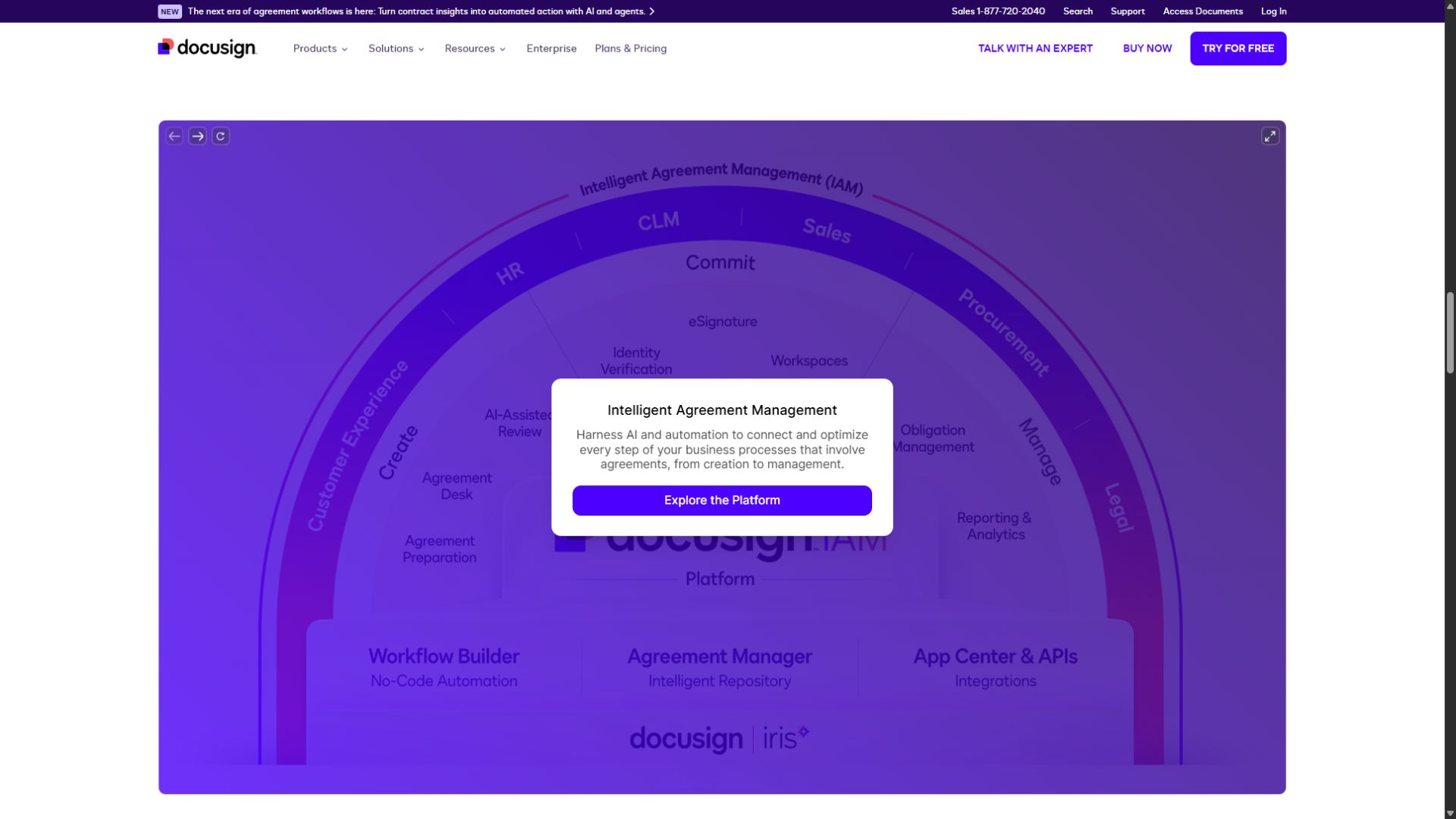The image size is (1456, 819).
Task: Click App Center & APIs Integrations
Action: 995,667
